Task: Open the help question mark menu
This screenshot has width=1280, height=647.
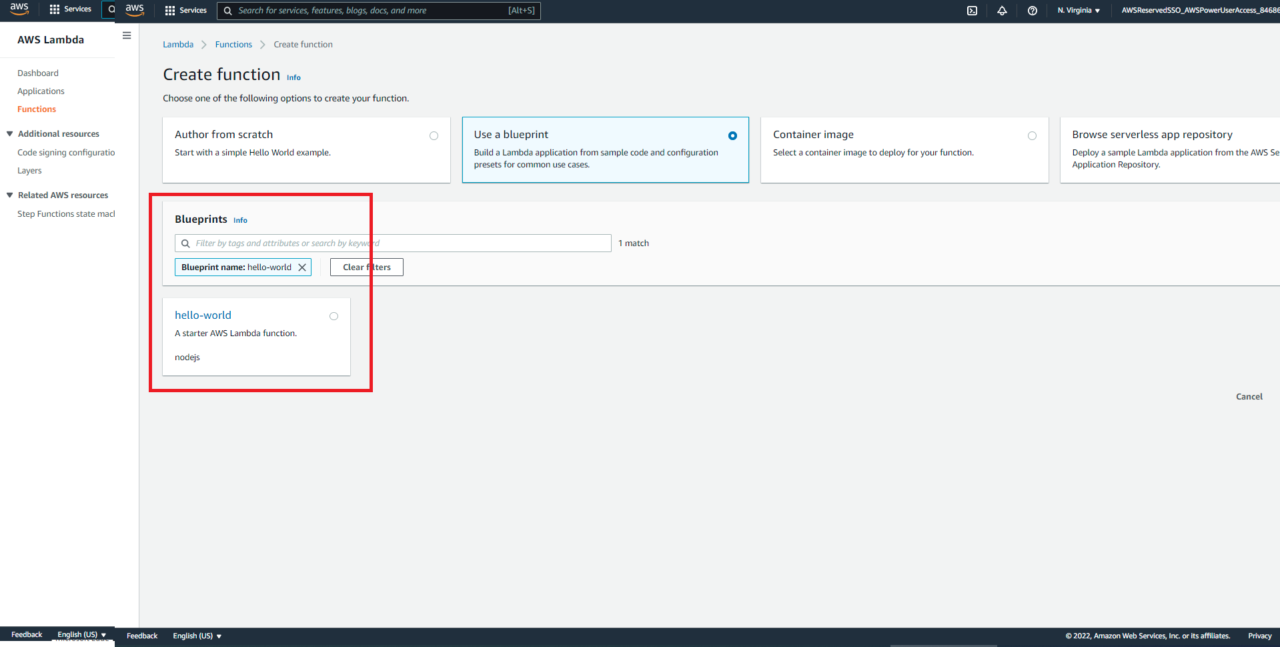Action: tap(1032, 10)
